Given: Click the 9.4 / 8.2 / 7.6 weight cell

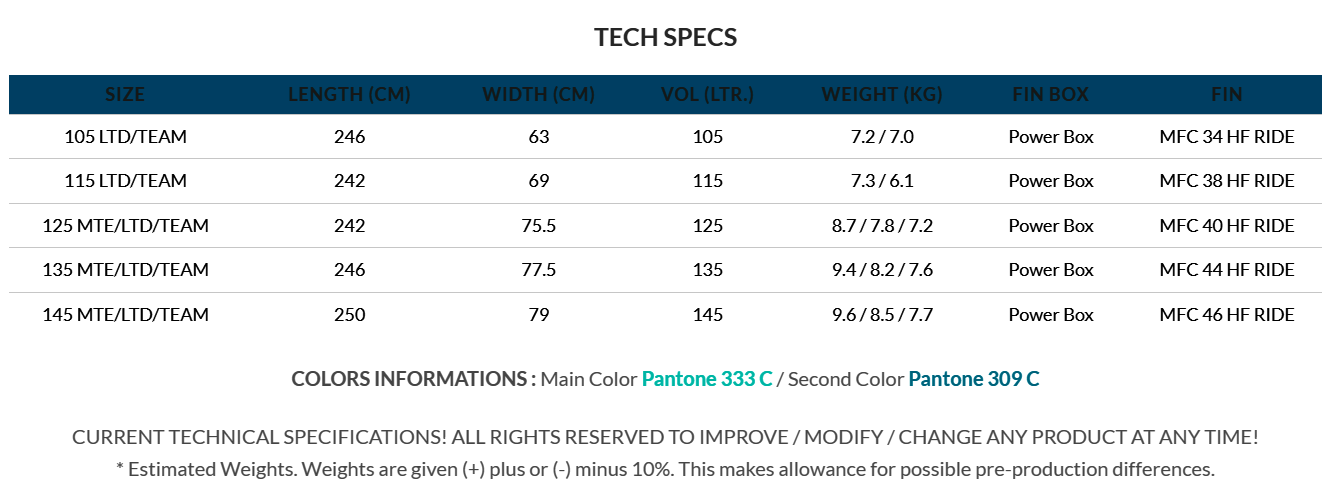Looking at the screenshot, I should [x=882, y=270].
